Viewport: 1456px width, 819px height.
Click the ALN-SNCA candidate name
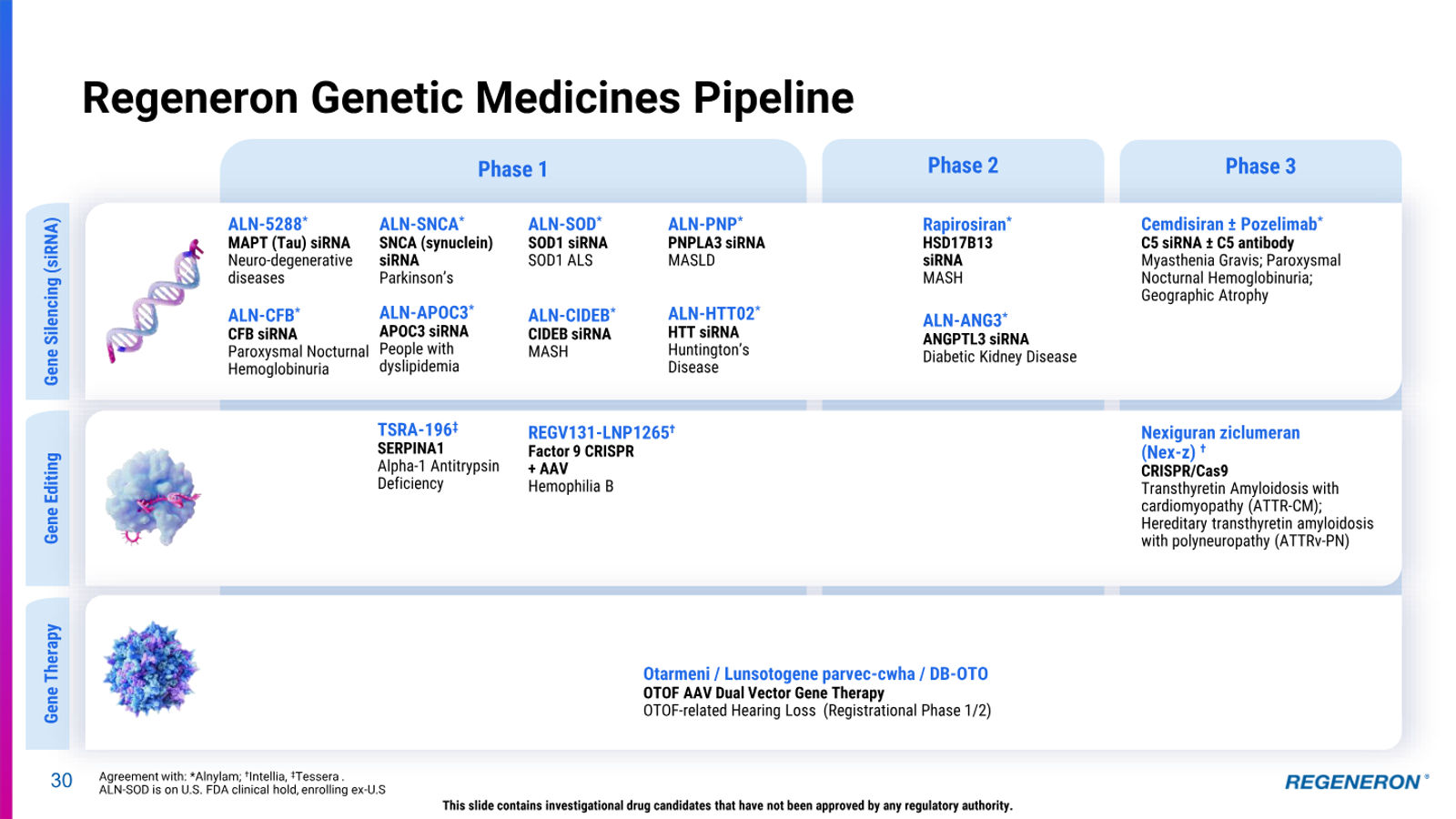tap(421, 224)
